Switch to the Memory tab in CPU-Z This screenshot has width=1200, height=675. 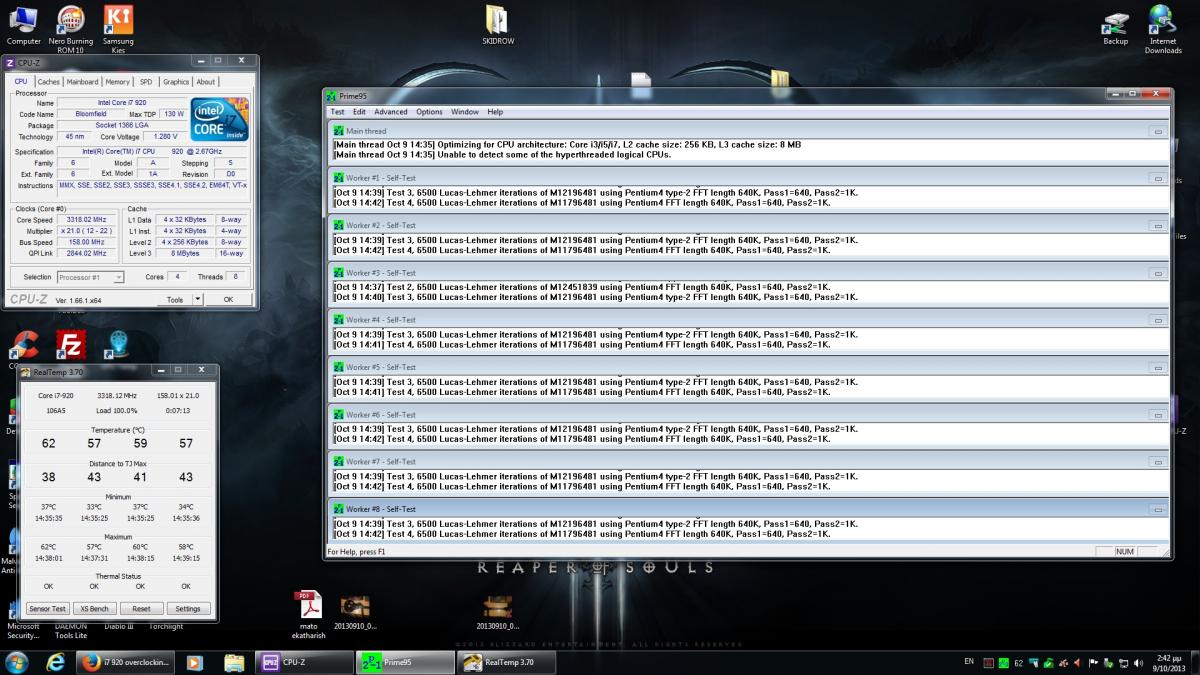pos(117,82)
